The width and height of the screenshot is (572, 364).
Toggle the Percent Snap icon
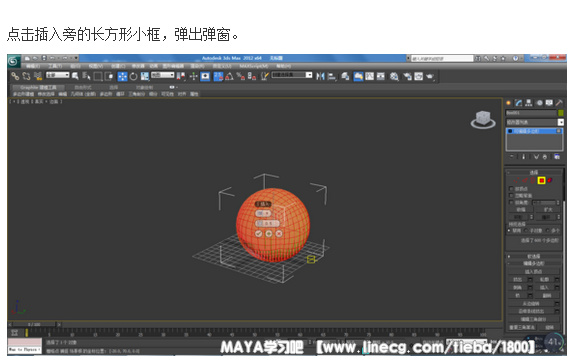240,76
